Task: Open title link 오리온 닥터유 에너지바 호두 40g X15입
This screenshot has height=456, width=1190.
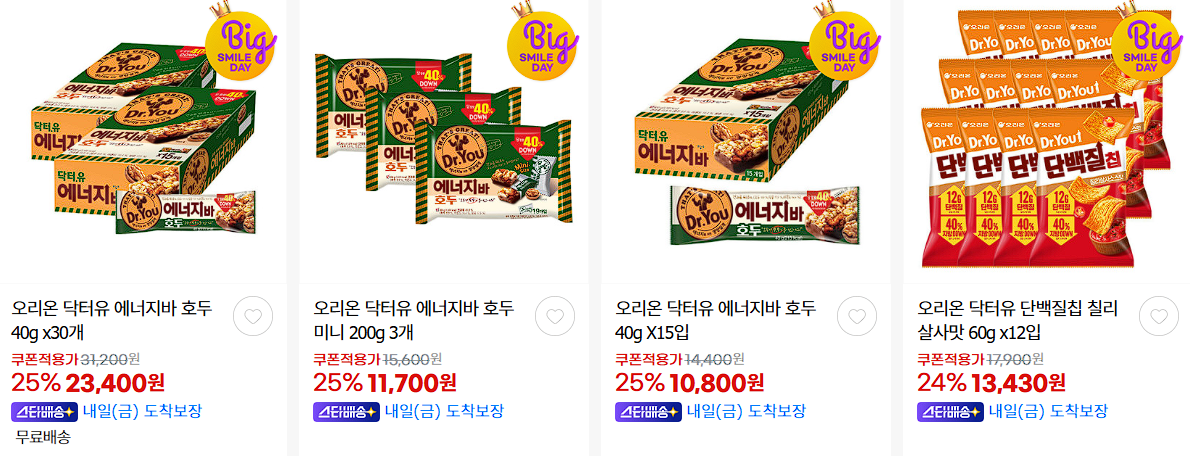Action: coord(716,320)
